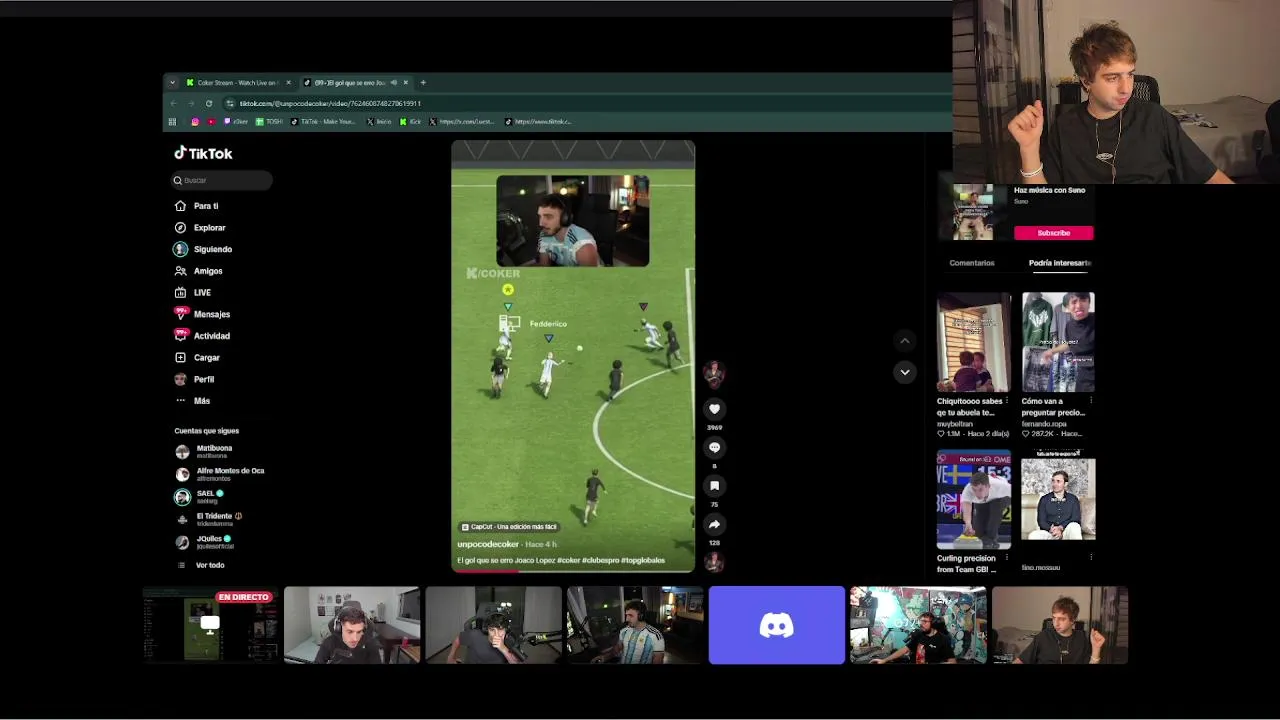1280x720 pixels.
Task: Open a new browser tab
Action: 423,83
